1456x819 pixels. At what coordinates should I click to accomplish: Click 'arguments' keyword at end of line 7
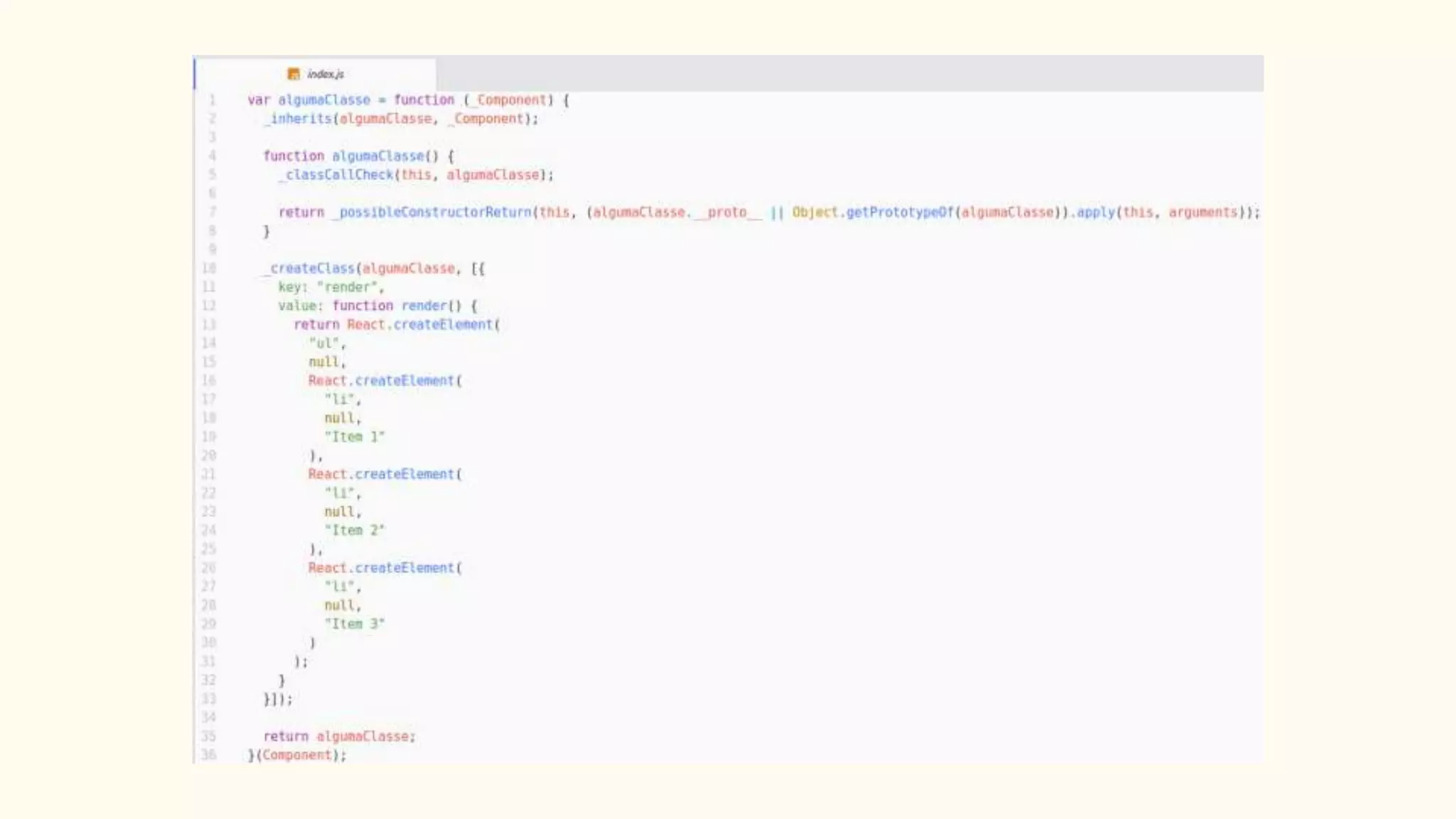point(1203,212)
